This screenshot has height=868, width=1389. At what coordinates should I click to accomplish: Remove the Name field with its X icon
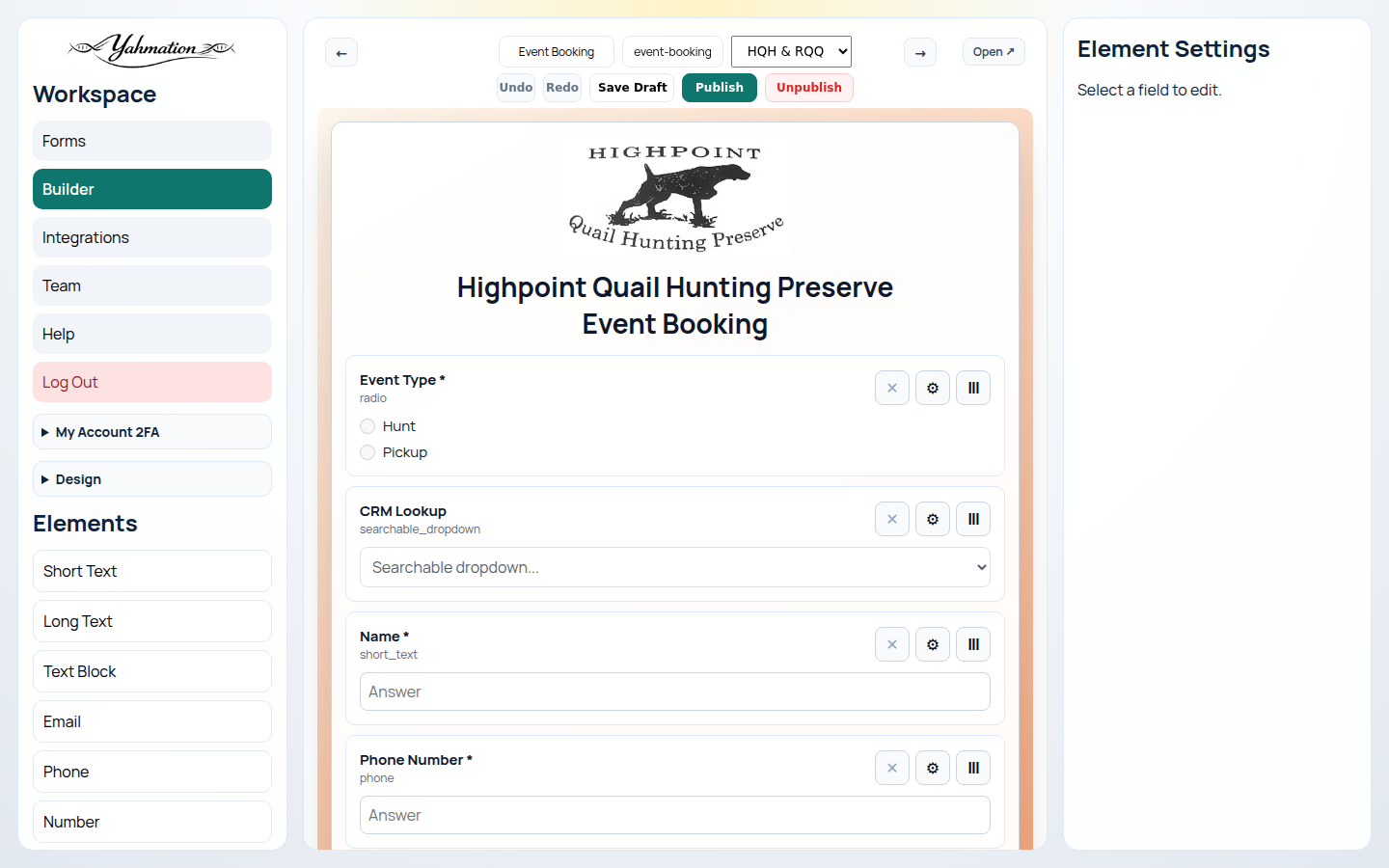point(891,644)
